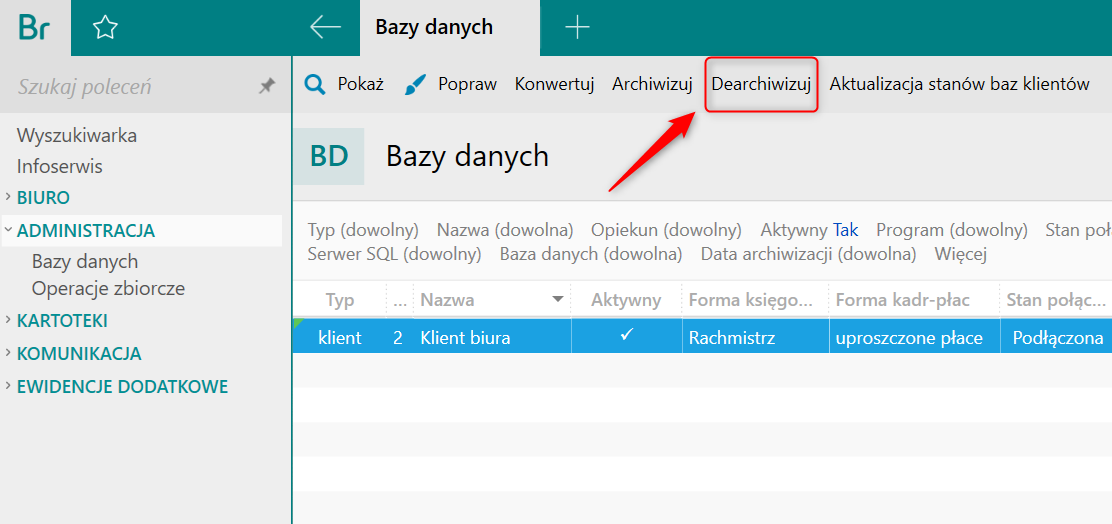This screenshot has width=1112, height=524.
Task: Pin the command search panel
Action: coord(267,87)
